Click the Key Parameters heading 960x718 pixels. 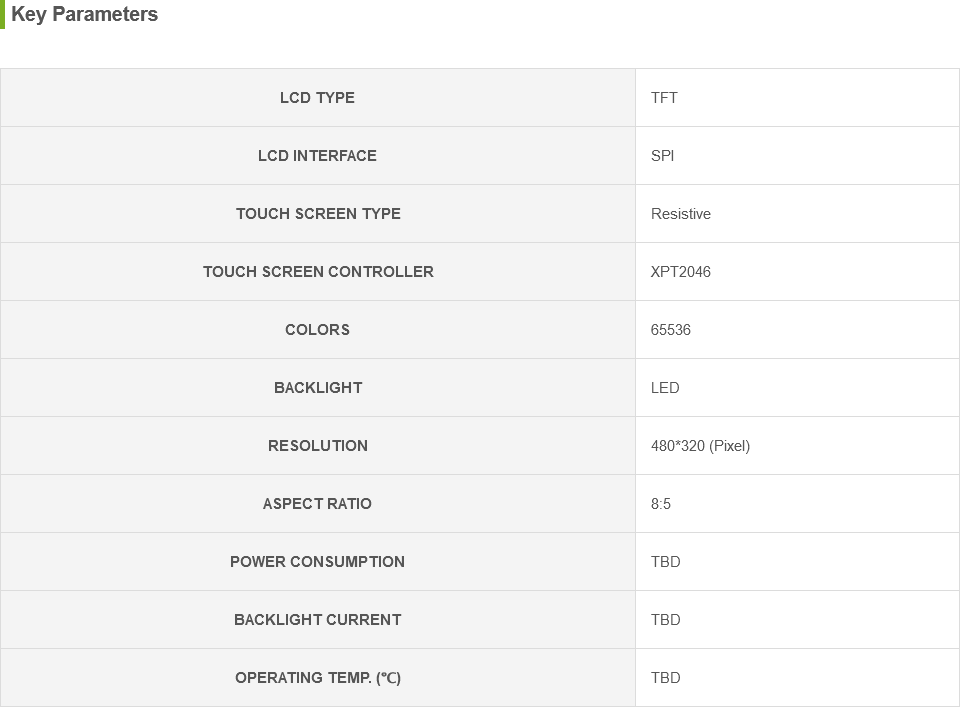pos(84,14)
